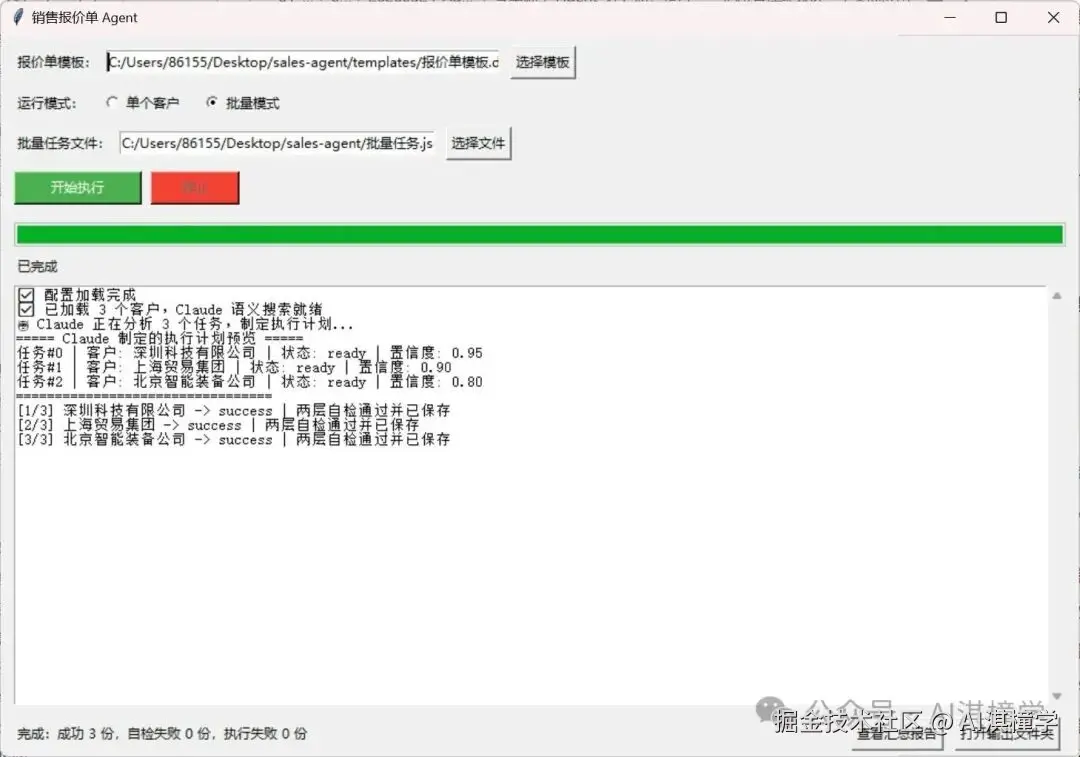This screenshot has width=1080, height=757.
Task: Click 开始执行 to start execution
Action: click(x=77, y=187)
